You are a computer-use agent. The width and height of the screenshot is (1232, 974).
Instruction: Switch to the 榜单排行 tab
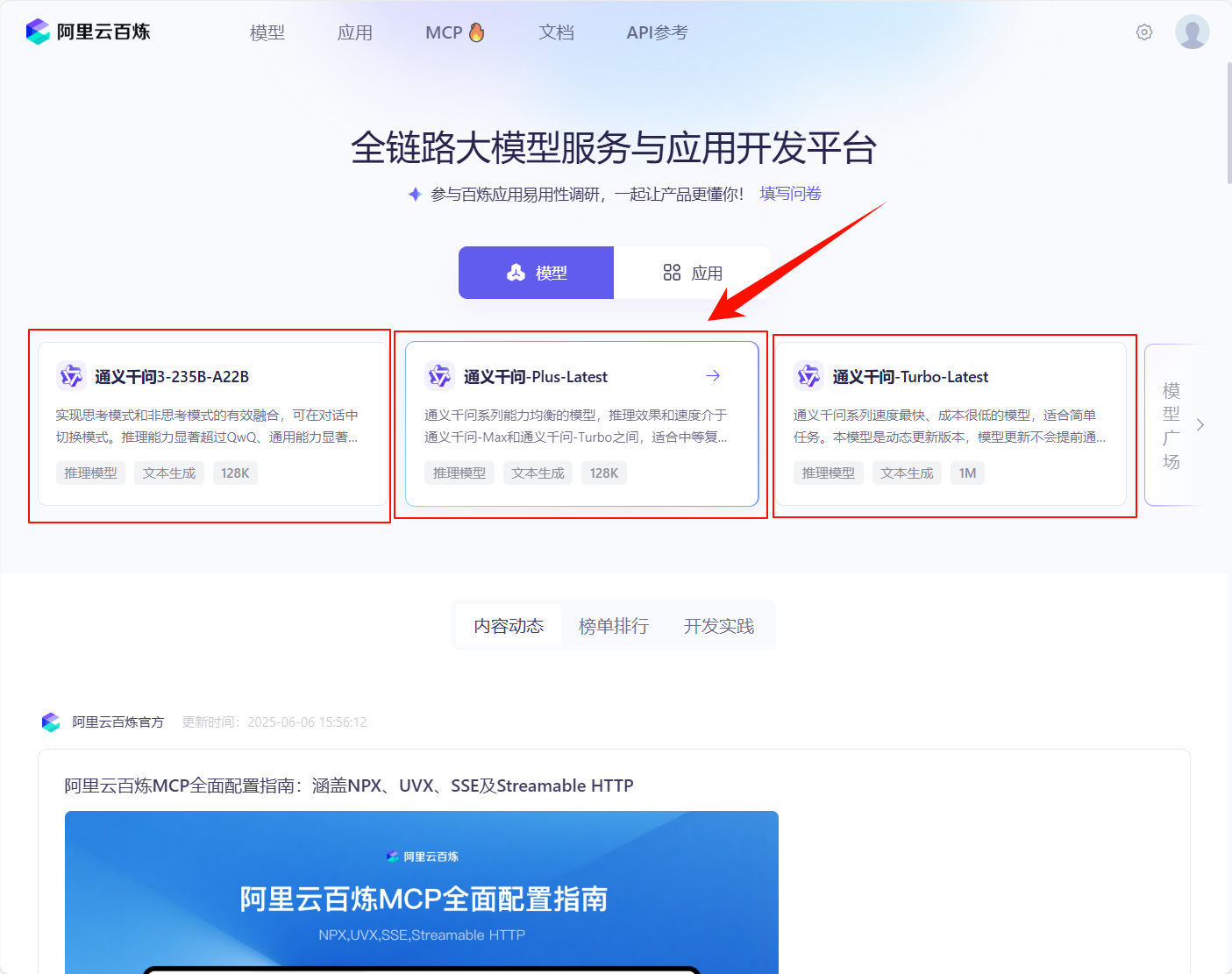coord(614,626)
